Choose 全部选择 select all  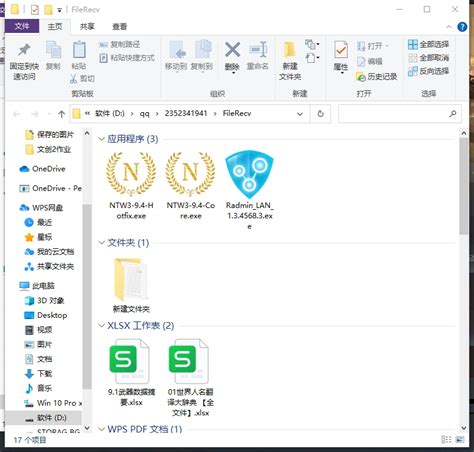pyautogui.click(x=429, y=44)
